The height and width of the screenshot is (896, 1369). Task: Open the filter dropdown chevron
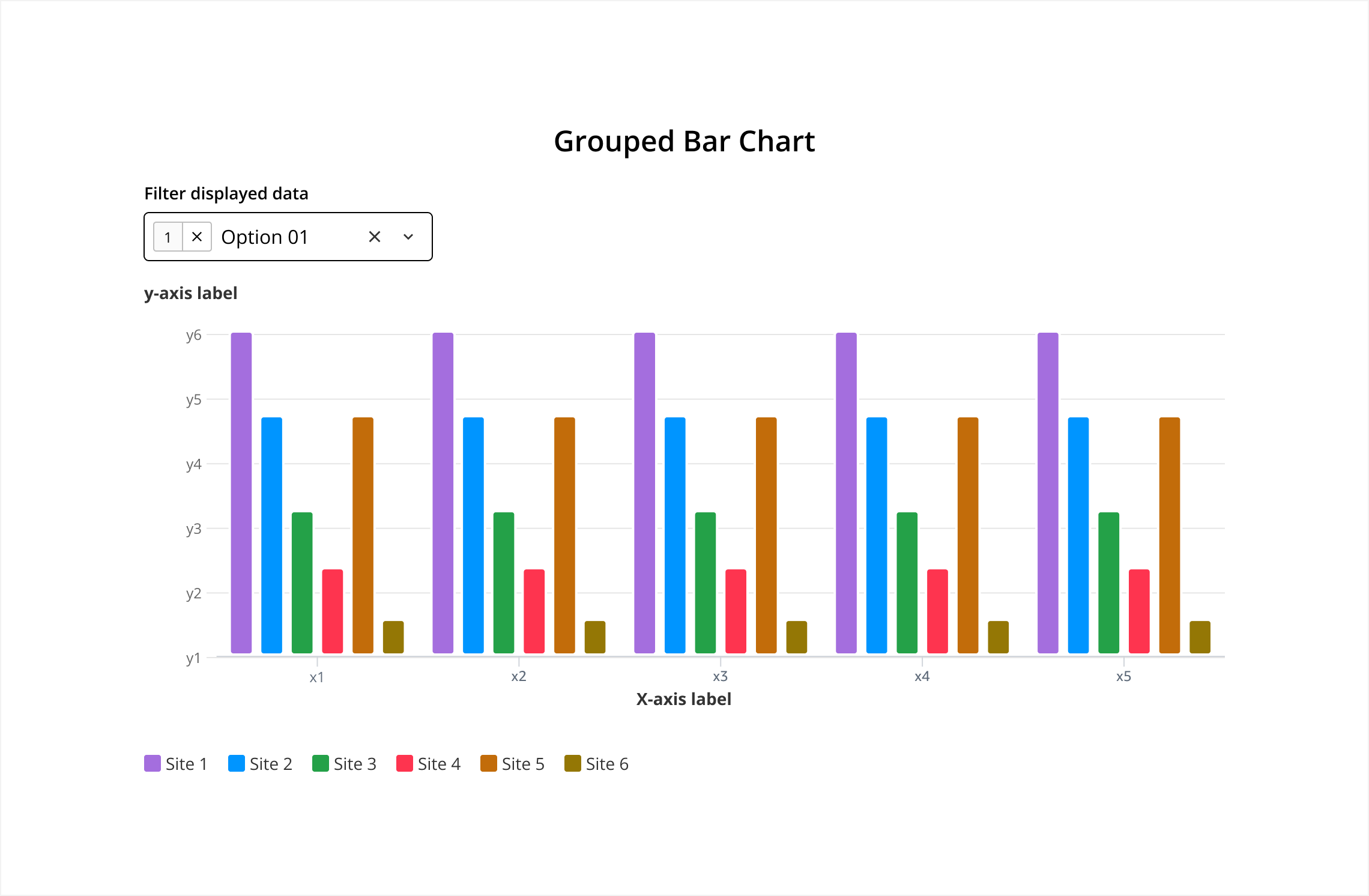point(408,237)
